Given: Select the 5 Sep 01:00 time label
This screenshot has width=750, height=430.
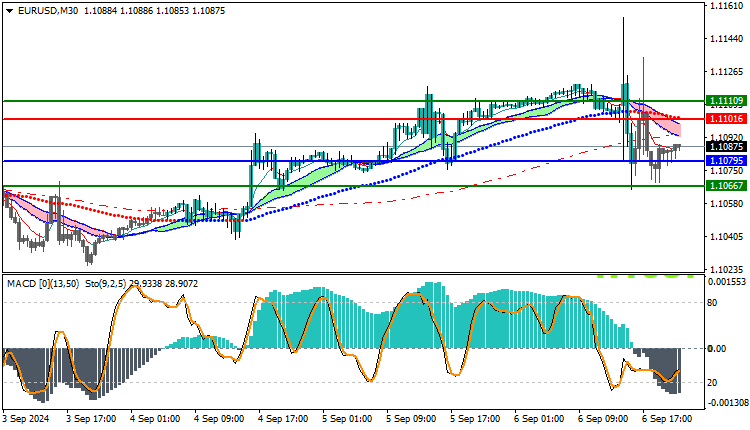Looking at the screenshot, I should point(347,419).
